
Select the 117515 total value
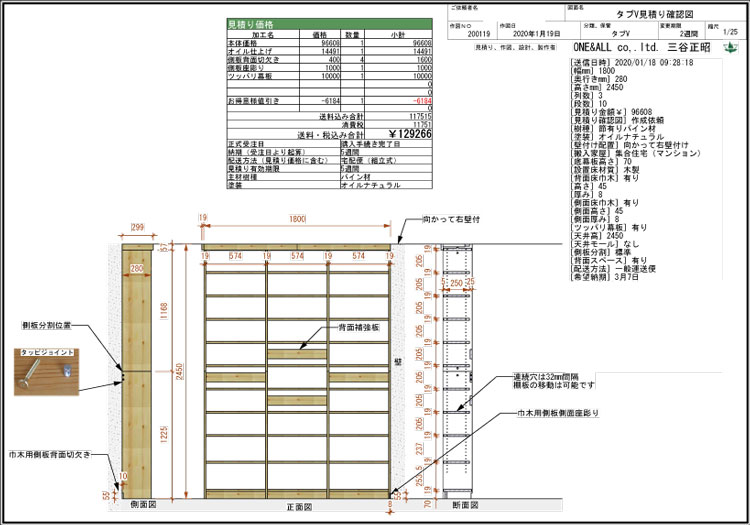point(420,116)
